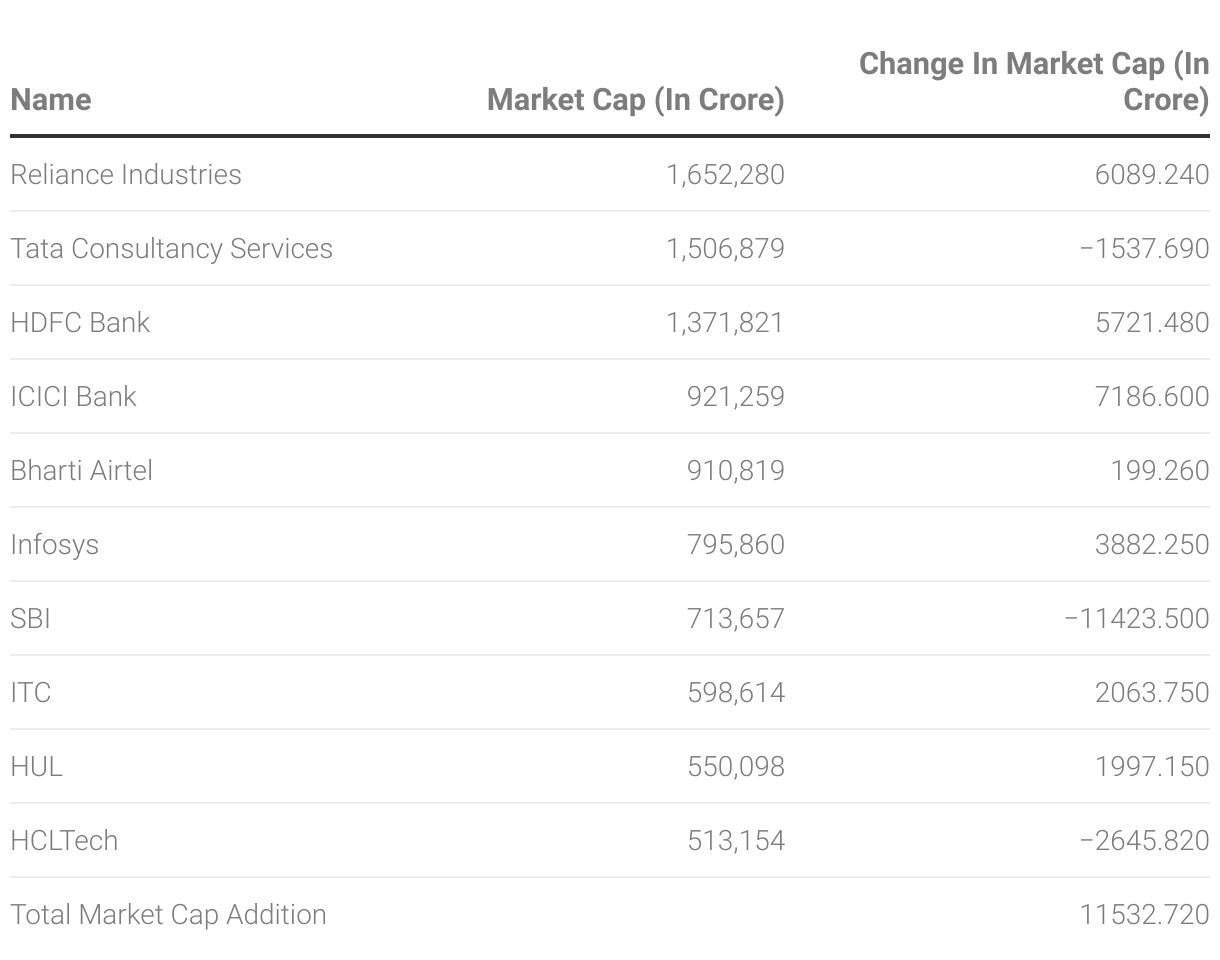Image resolution: width=1220 pixels, height=960 pixels.
Task: Click the Total Market Cap Addition label
Action: (x=168, y=915)
